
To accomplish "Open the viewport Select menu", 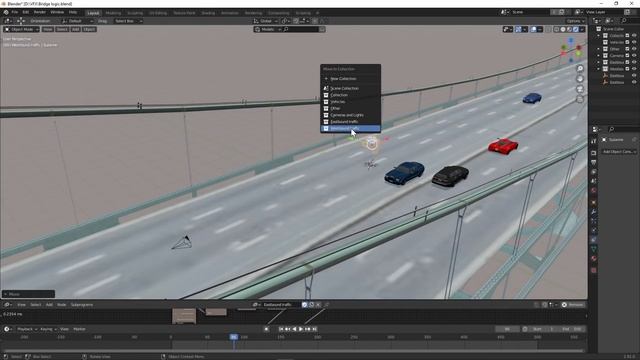I will (62, 29).
